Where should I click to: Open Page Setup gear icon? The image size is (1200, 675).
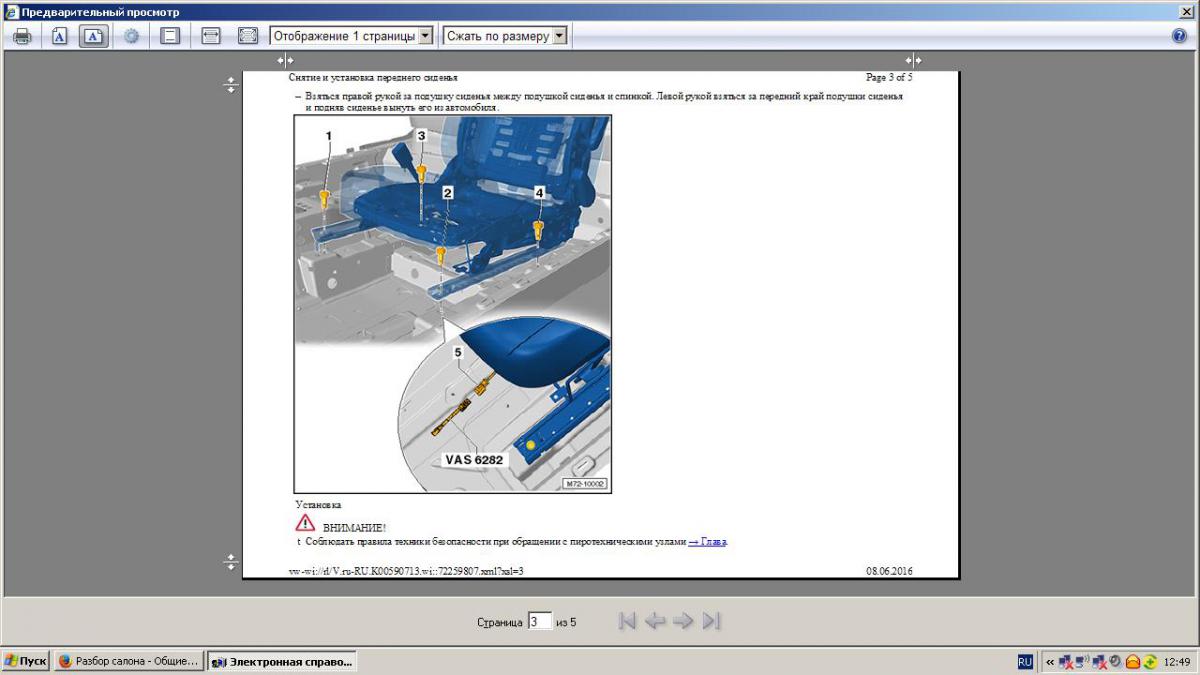point(131,36)
